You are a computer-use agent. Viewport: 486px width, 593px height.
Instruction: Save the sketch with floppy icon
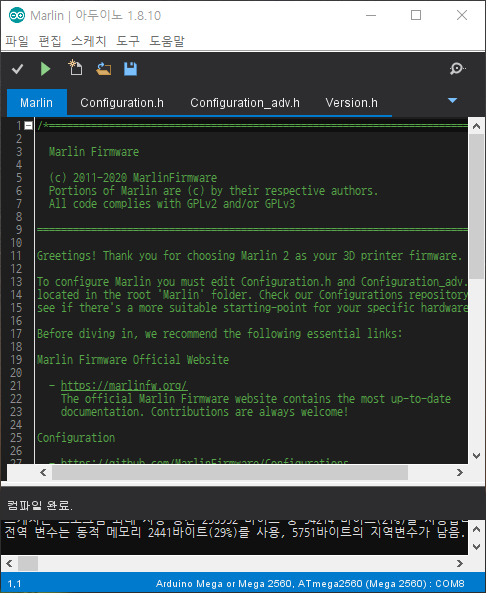[130, 69]
